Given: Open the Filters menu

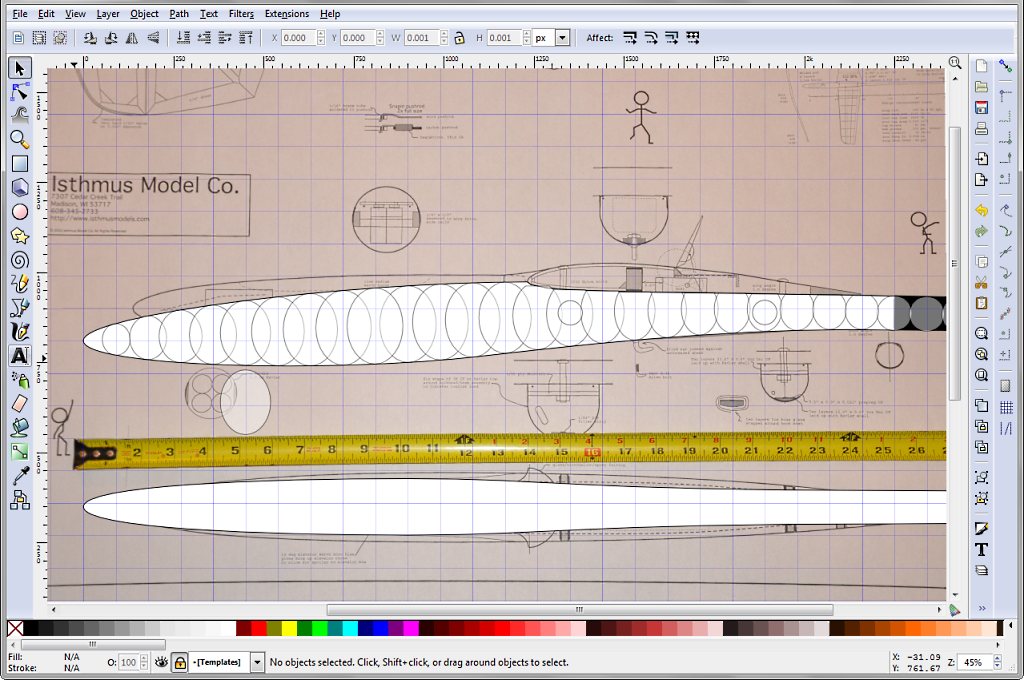Looking at the screenshot, I should (x=241, y=13).
